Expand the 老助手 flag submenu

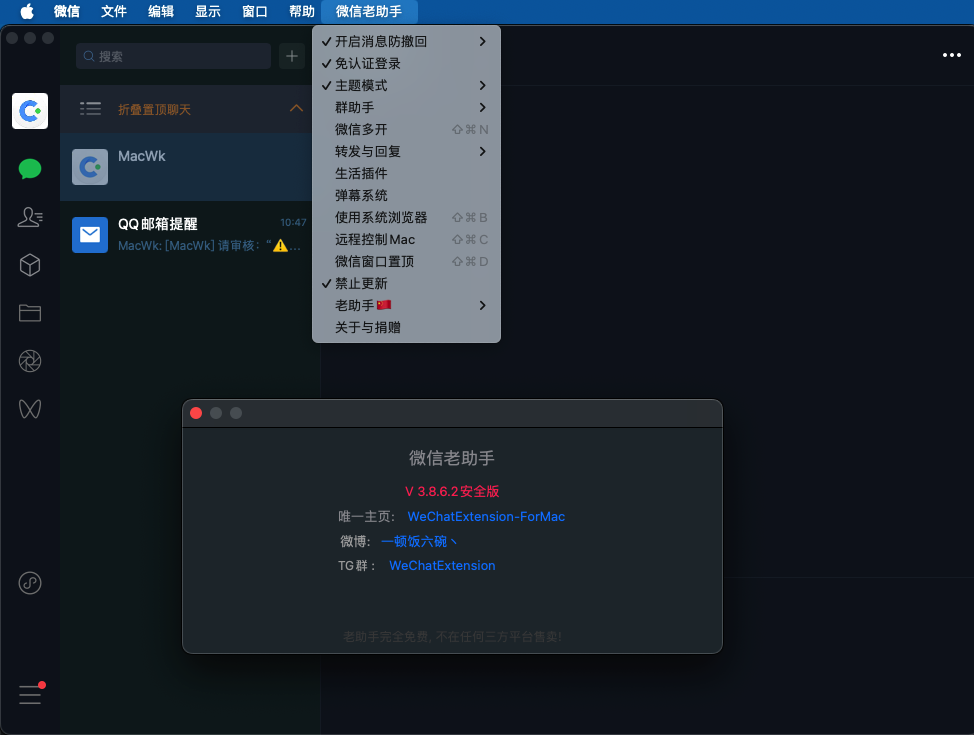406,306
